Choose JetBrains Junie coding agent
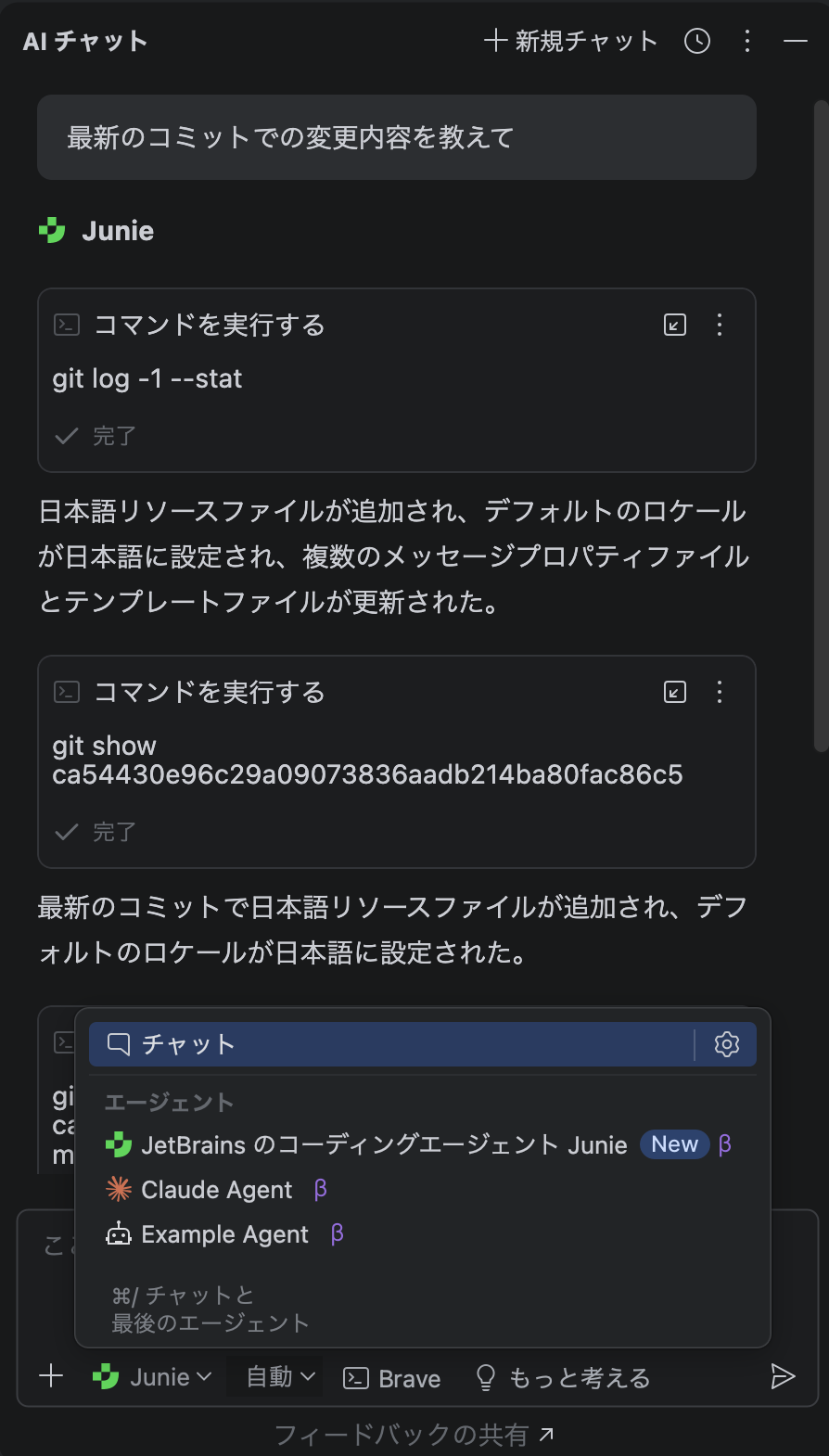Screen dimensions: 829x1456 pos(384,1145)
